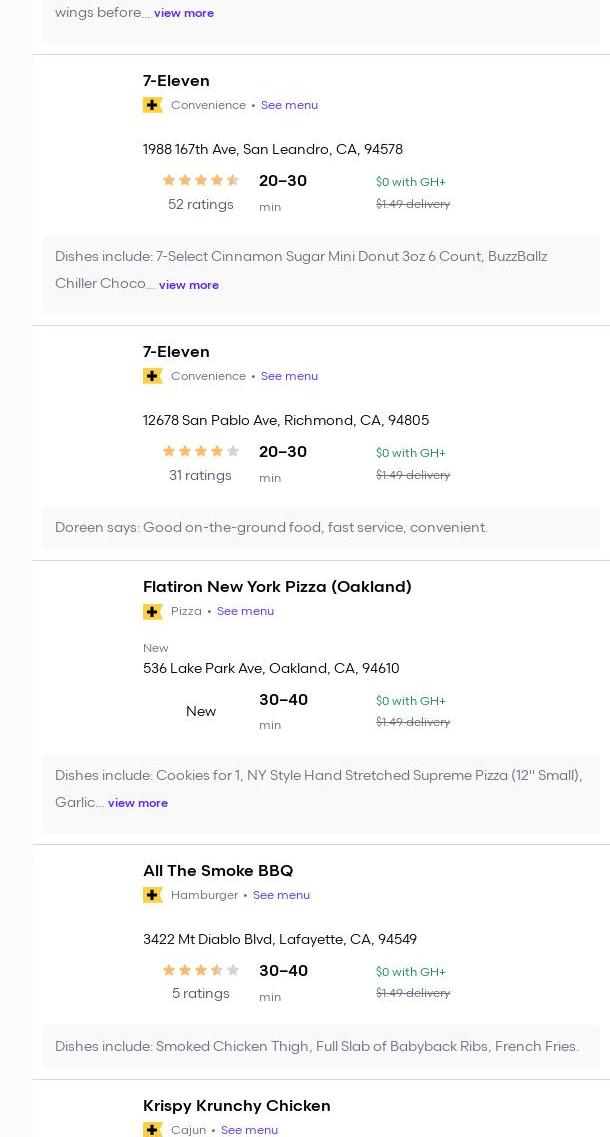
Task: Select Krispy Krunchy Chicken restaurant name
Action: [x=236, y=1106]
